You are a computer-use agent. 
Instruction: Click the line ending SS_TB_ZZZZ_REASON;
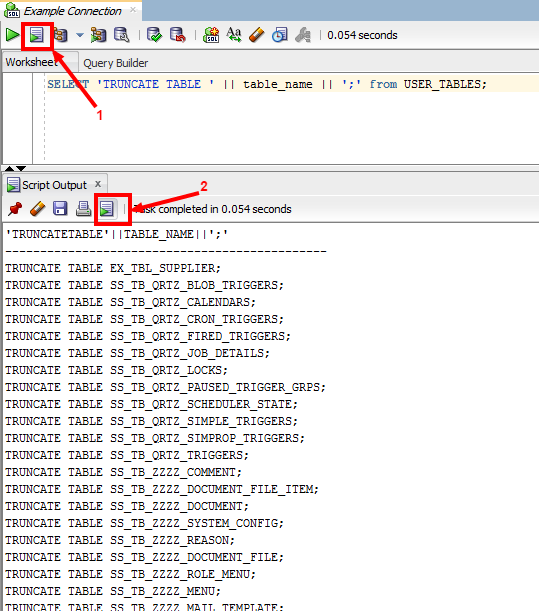point(120,540)
